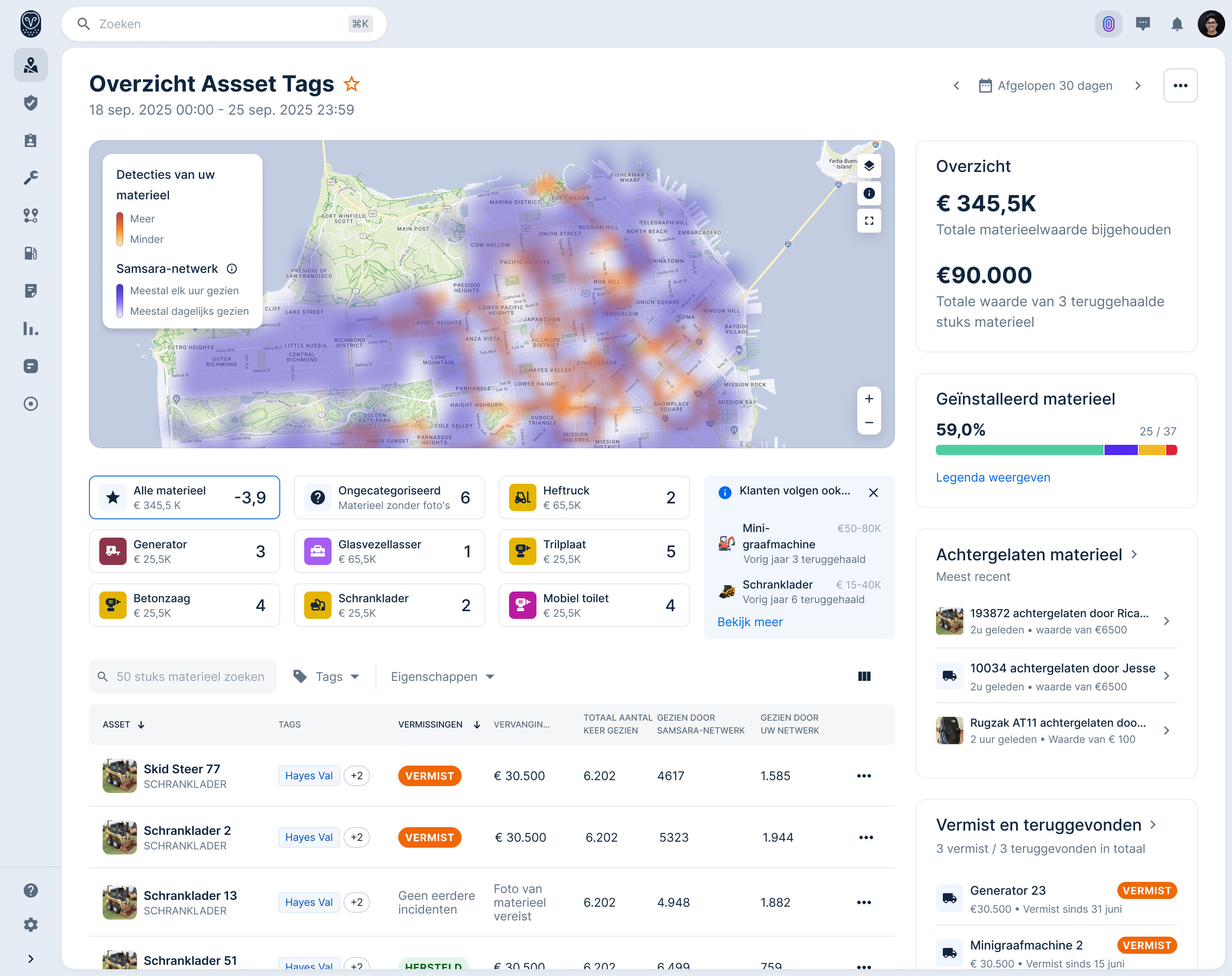Open the reports bar-chart icon in the sidebar
This screenshot has height=976, width=1232.
pos(30,329)
